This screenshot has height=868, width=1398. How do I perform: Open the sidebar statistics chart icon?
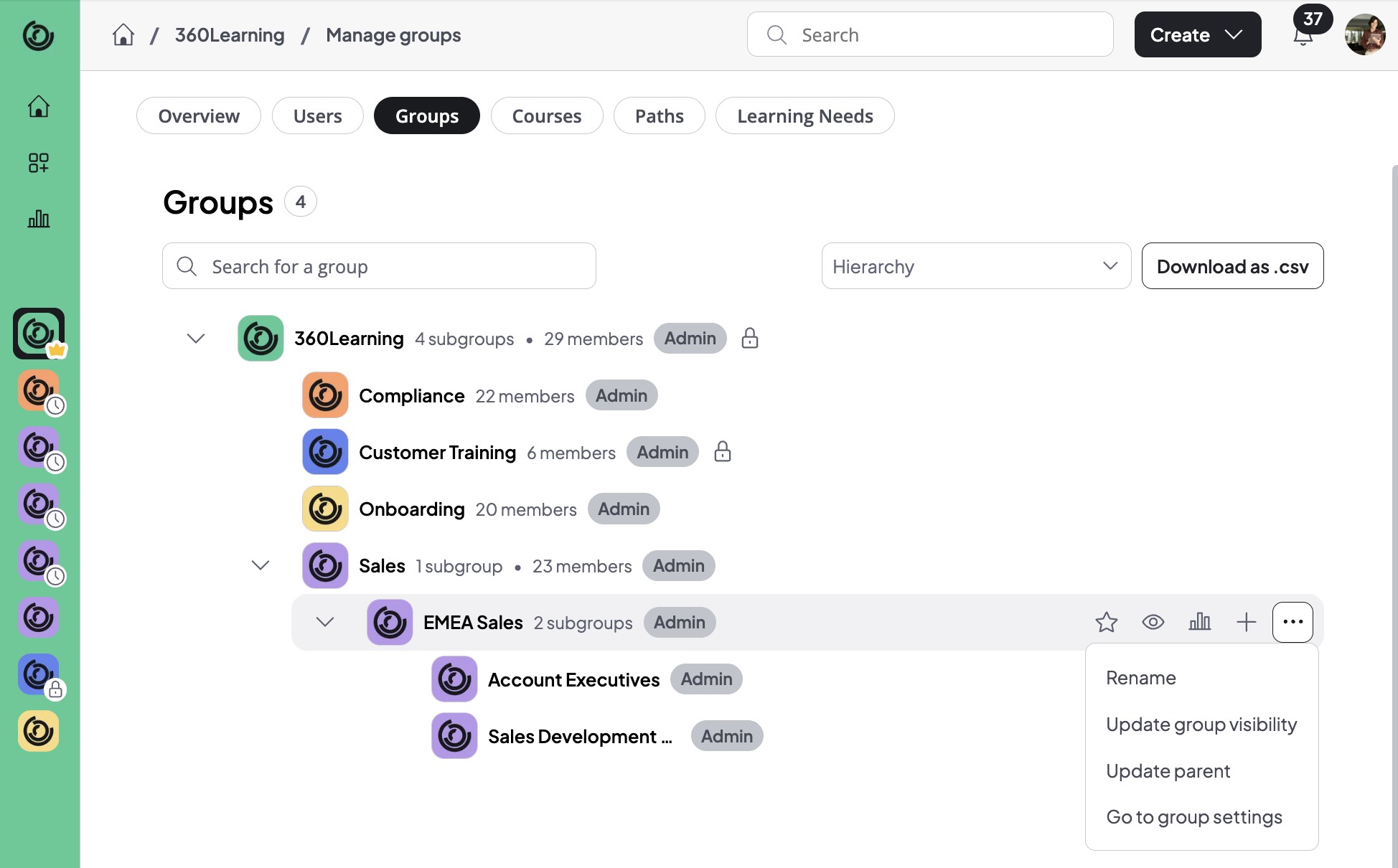(38, 219)
